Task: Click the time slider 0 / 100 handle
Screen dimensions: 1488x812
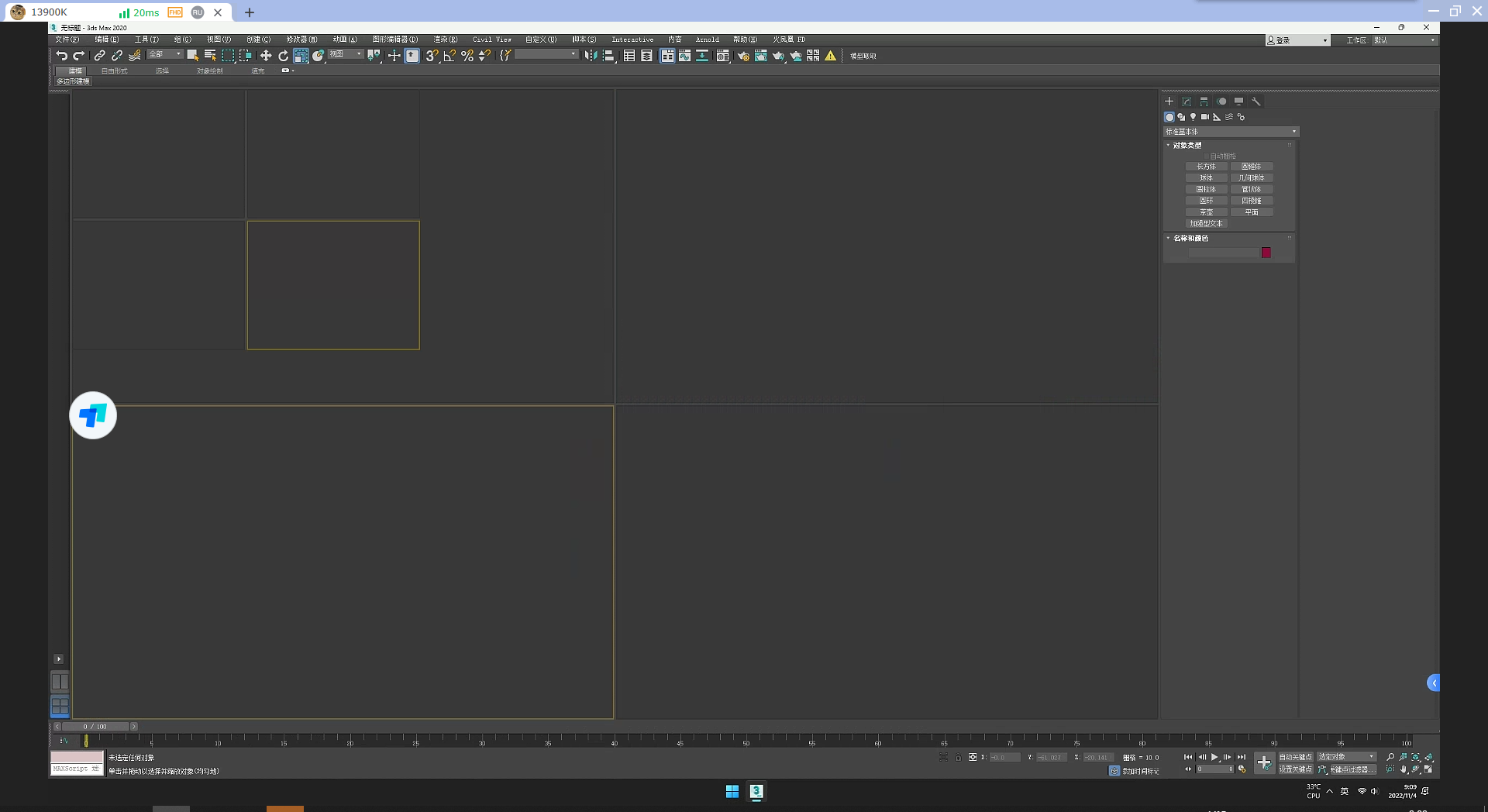Action: point(96,727)
